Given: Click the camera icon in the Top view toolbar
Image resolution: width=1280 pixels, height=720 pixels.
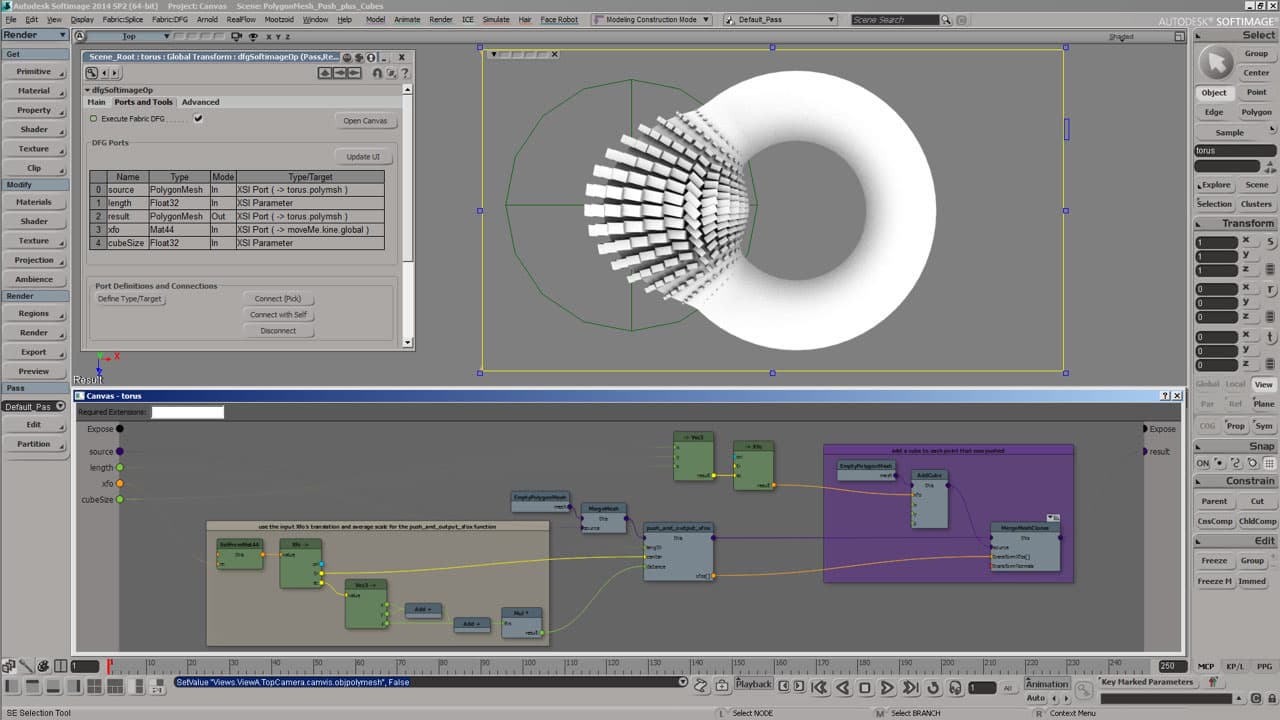Looking at the screenshot, I should tap(237, 36).
